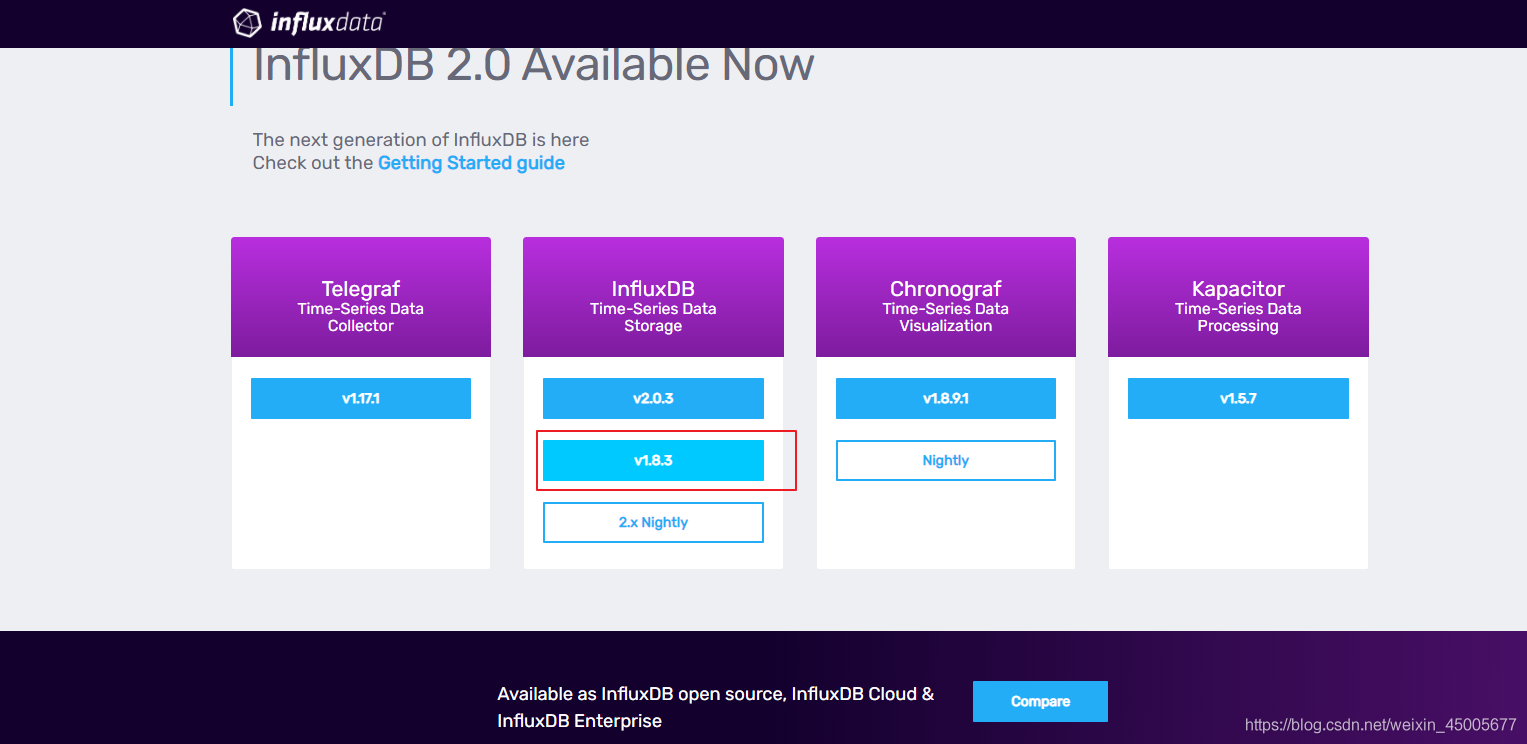Image resolution: width=1527 pixels, height=744 pixels.
Task: Click "Time-Series Data Collector" subtitle
Action: pos(361,317)
